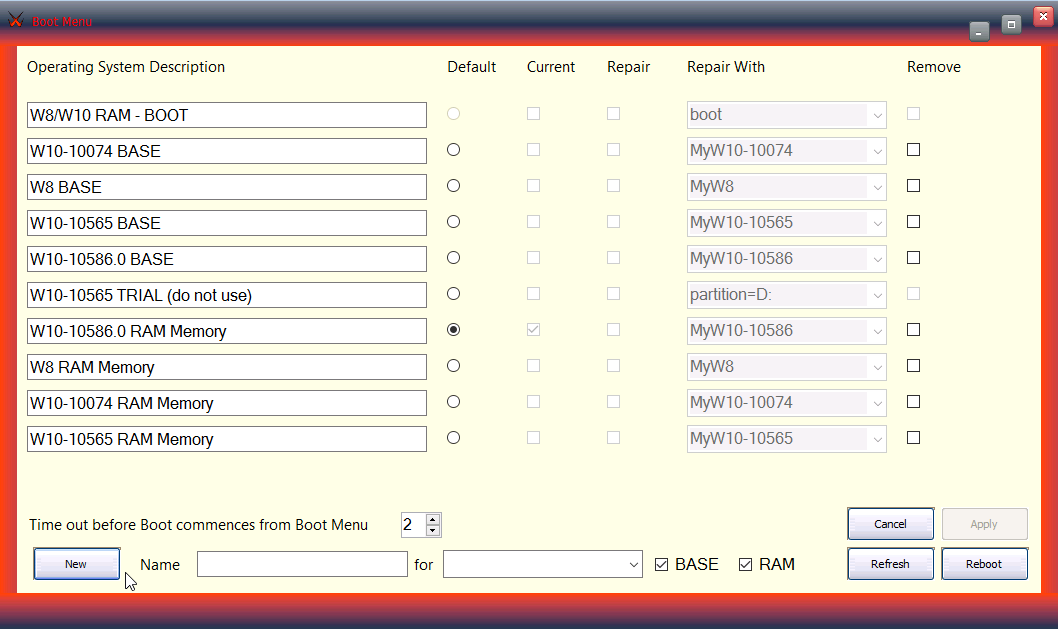Expand Repair With dropdown for W10-10586.0 RAM Memory
This screenshot has width=1058, height=629.
[x=787, y=331]
